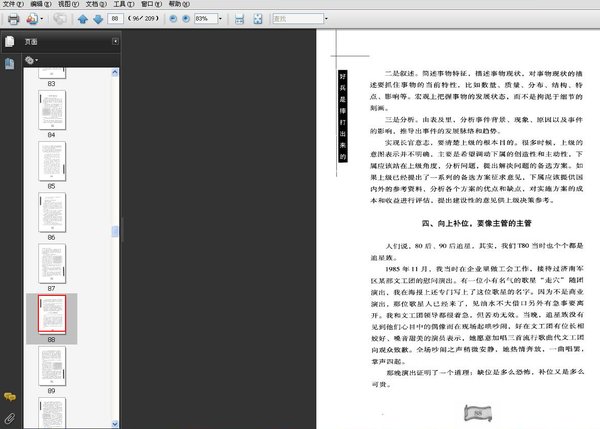Select page 87 thumbnail
Image resolution: width=600 pixels, height=429 pixels.
point(52,264)
